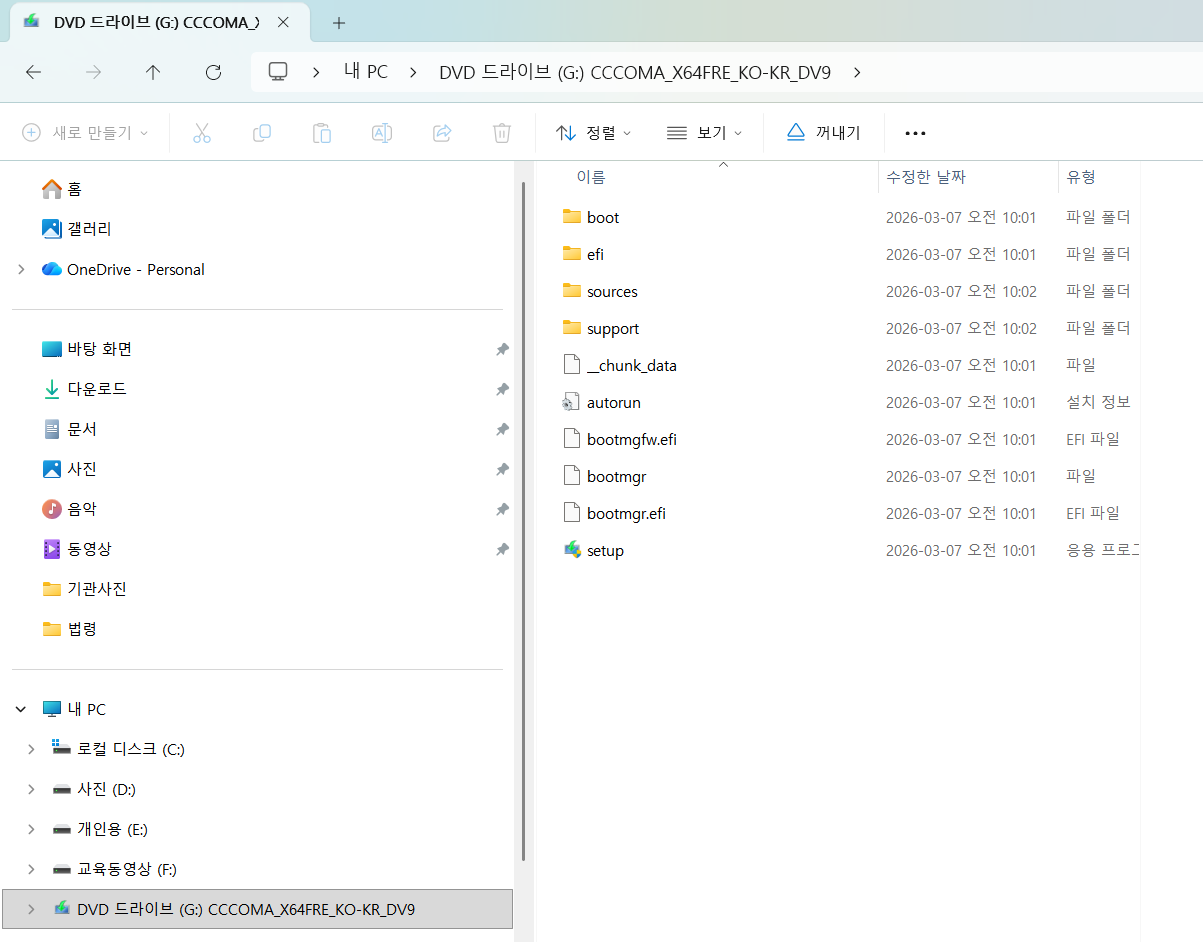Select the setup application icon
1203x942 pixels.
pos(572,550)
